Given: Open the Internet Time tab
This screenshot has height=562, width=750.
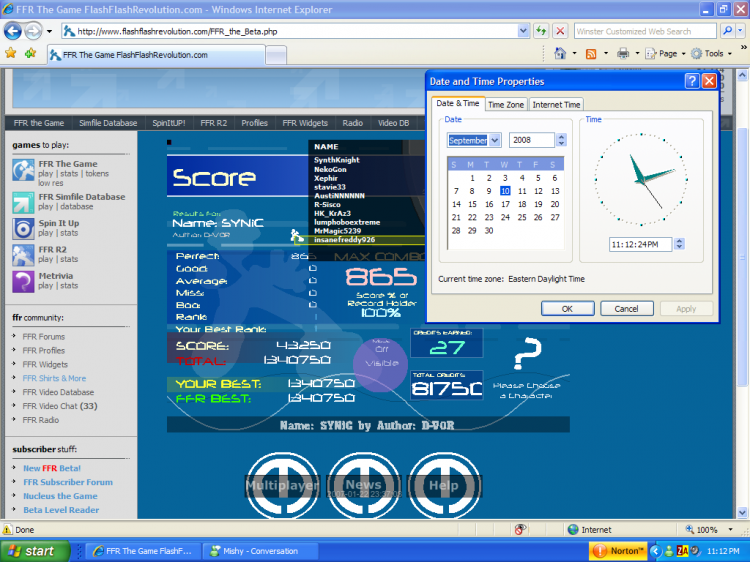Looking at the screenshot, I should pos(556,104).
